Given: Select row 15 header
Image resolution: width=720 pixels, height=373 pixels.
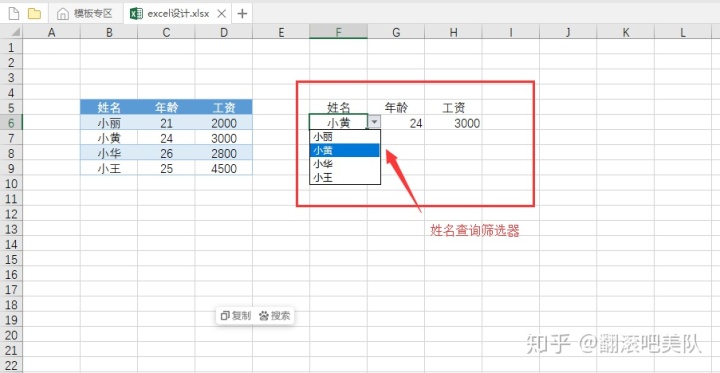Looking at the screenshot, I should [x=11, y=260].
